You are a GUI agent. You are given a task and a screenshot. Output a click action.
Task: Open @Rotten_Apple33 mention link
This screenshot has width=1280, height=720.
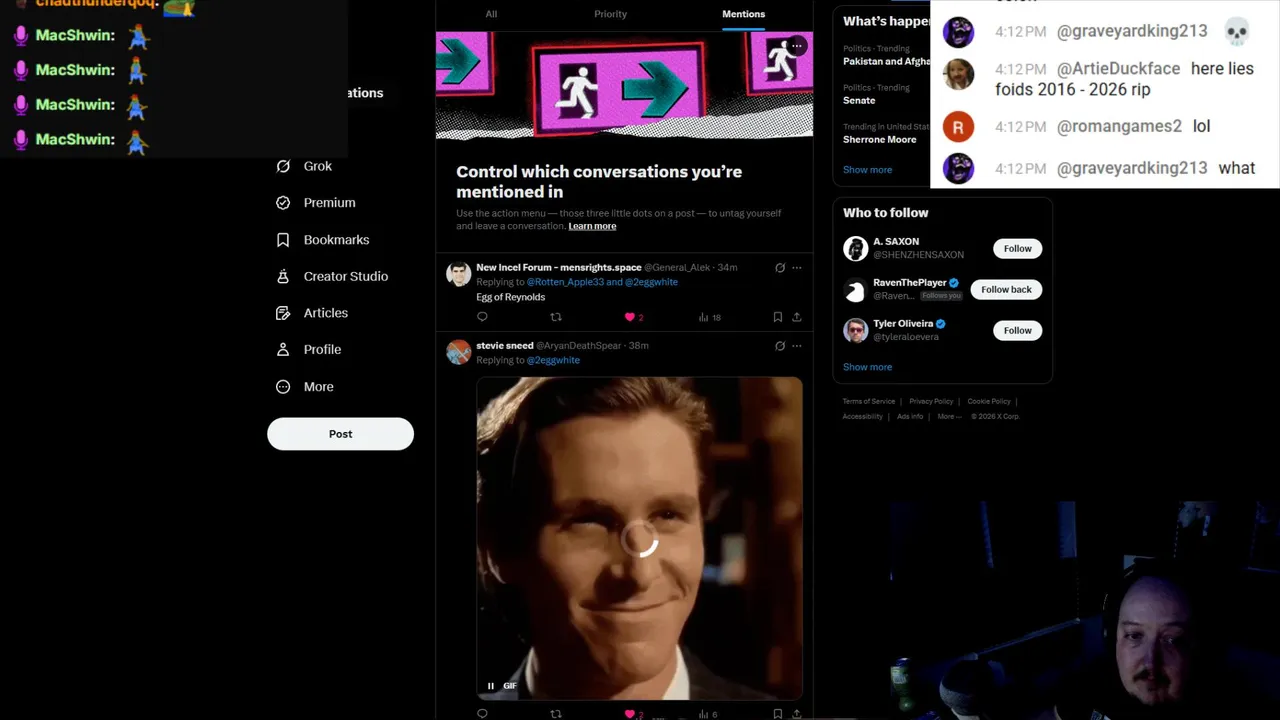[565, 282]
